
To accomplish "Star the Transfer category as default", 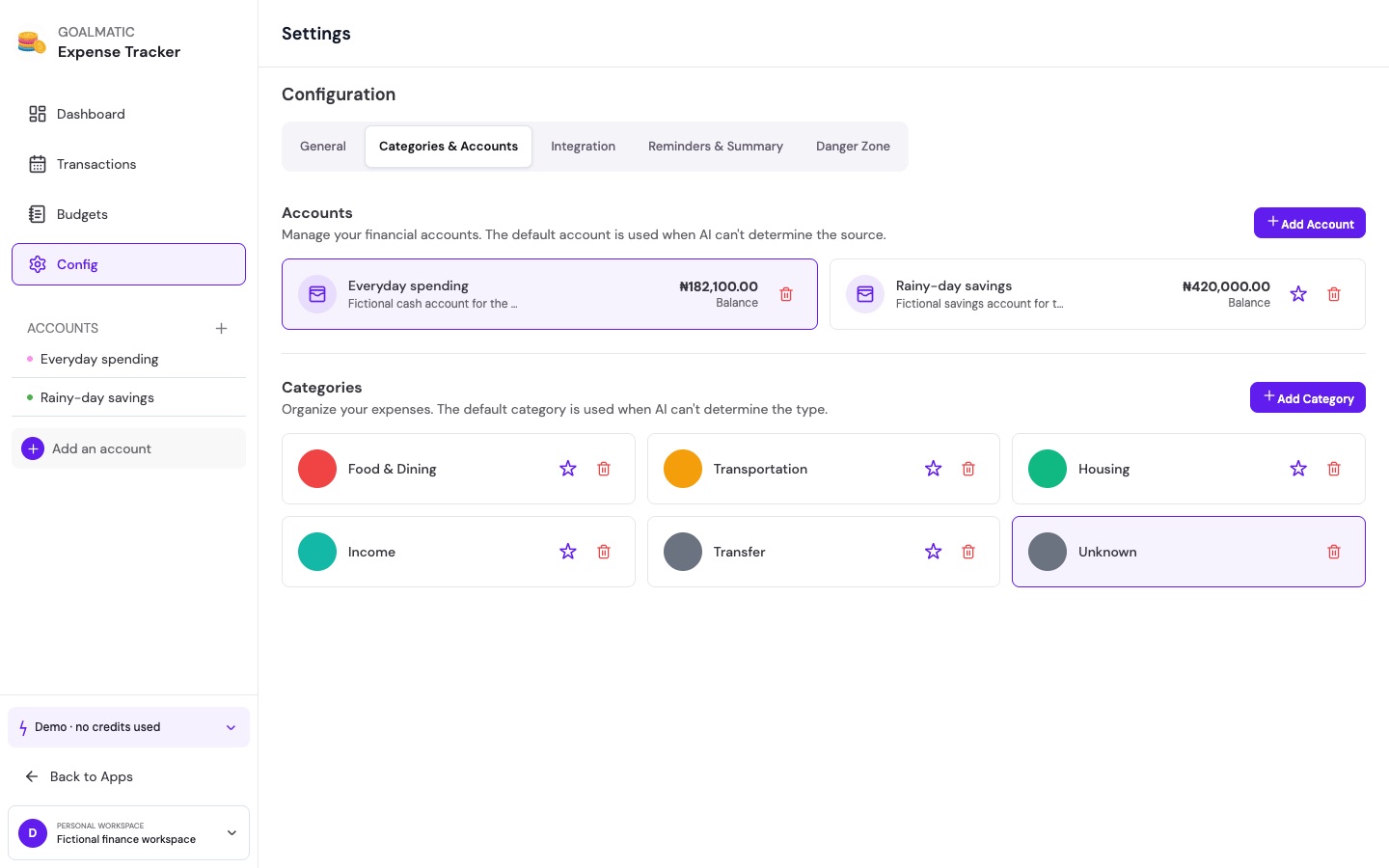I will pos(933,552).
